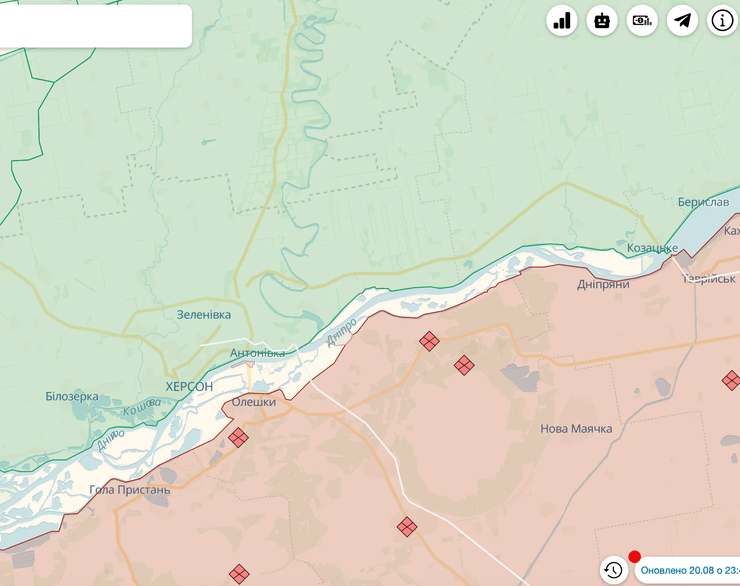Select the Дніпряни village label

603,284
